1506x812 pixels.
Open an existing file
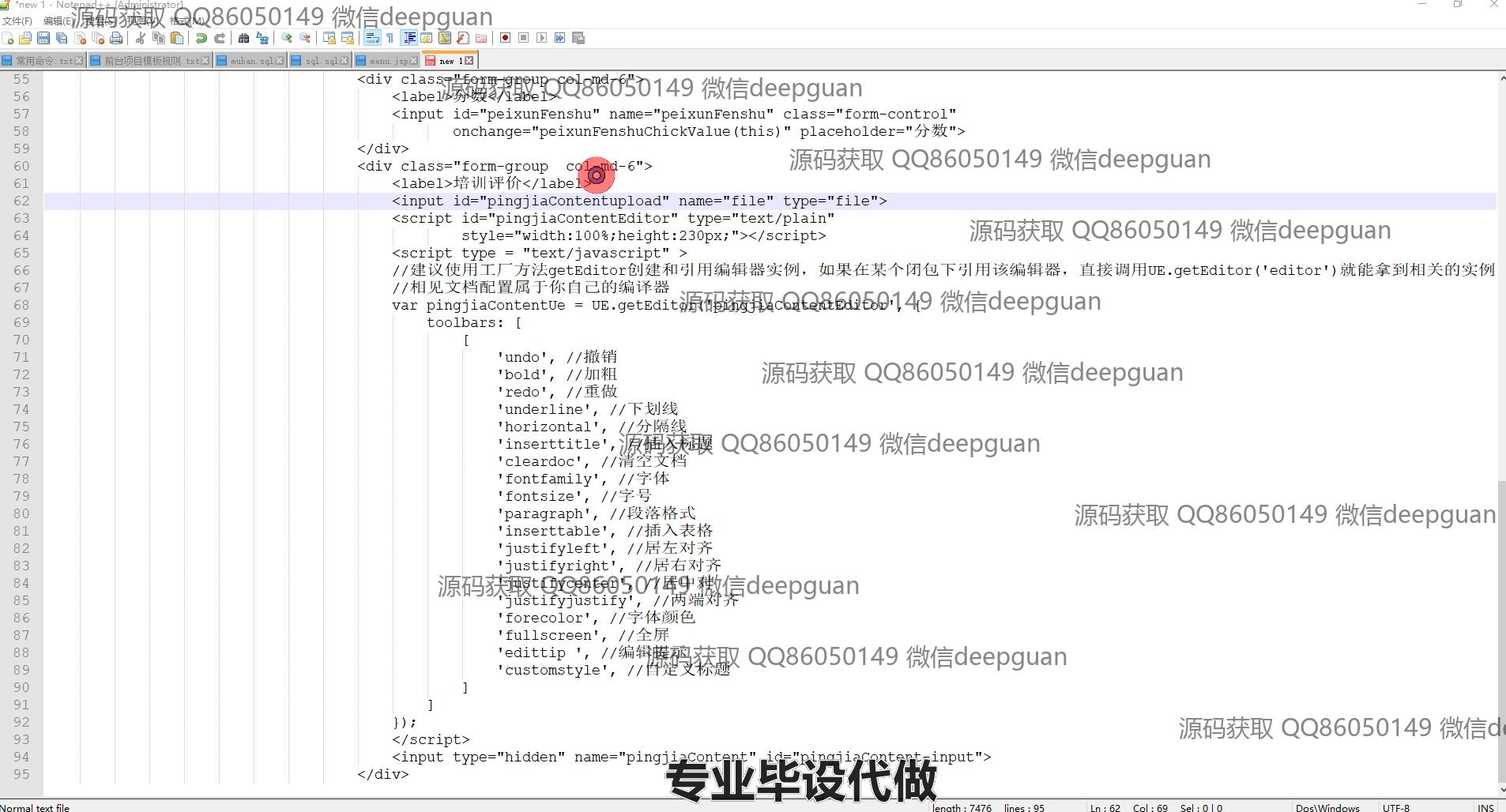tap(24, 38)
